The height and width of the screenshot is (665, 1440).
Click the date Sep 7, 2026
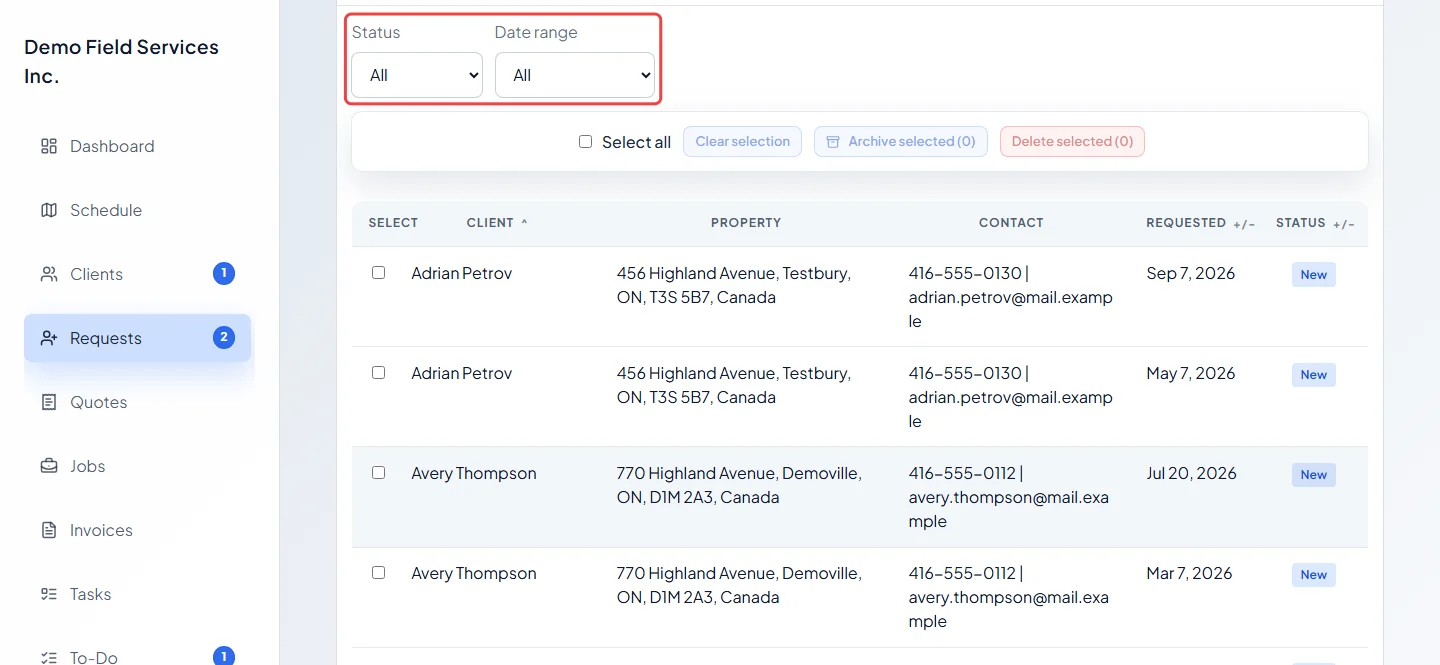(1190, 273)
